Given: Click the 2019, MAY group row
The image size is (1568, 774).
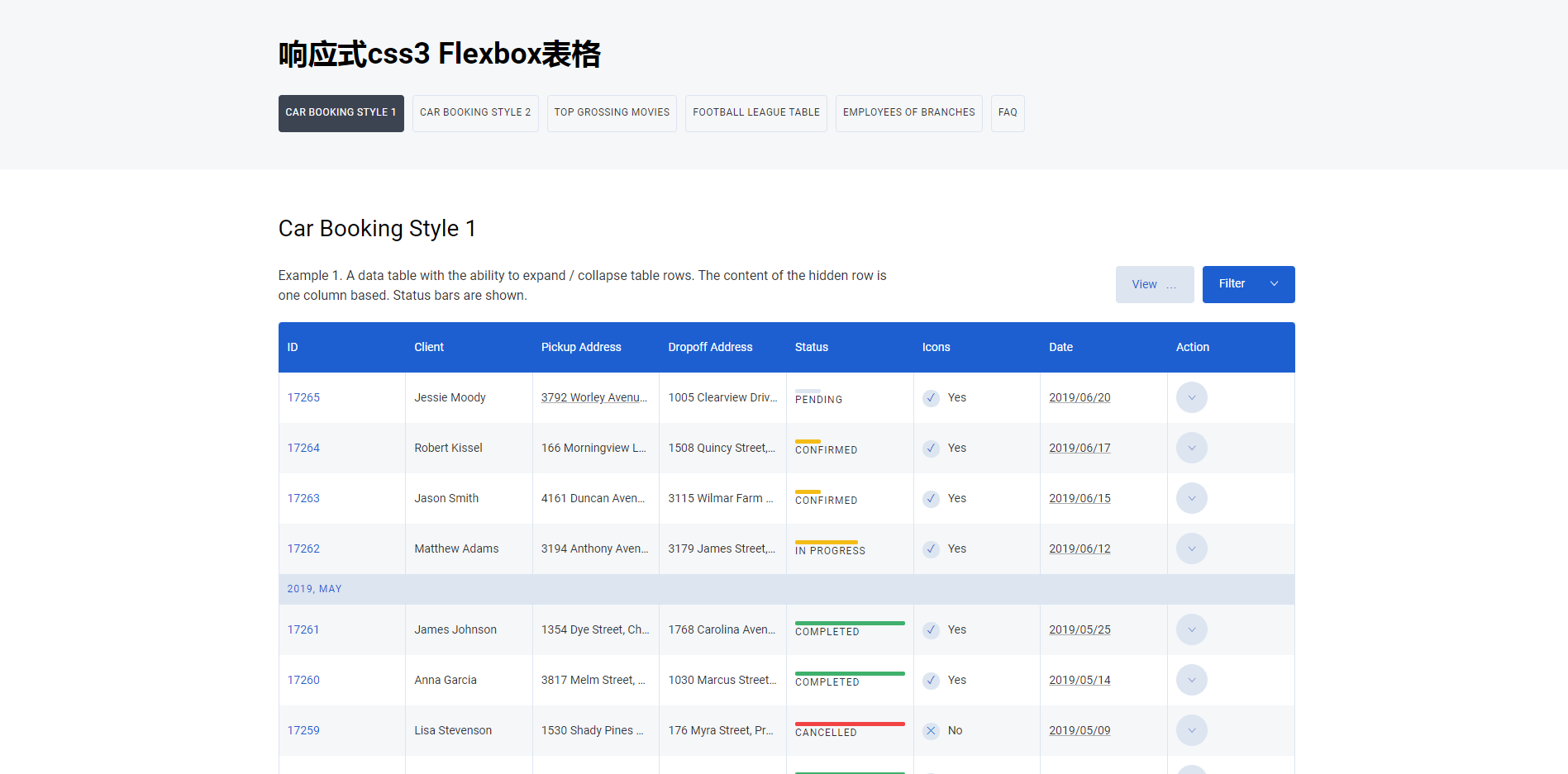Looking at the screenshot, I should coord(787,589).
